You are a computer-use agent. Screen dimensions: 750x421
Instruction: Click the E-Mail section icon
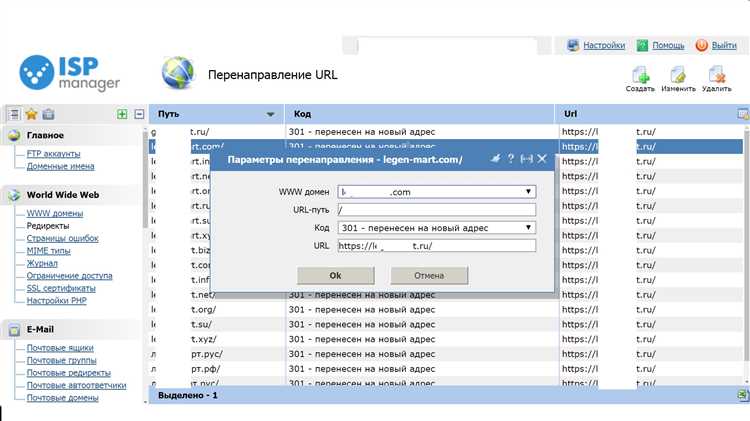tap(14, 330)
